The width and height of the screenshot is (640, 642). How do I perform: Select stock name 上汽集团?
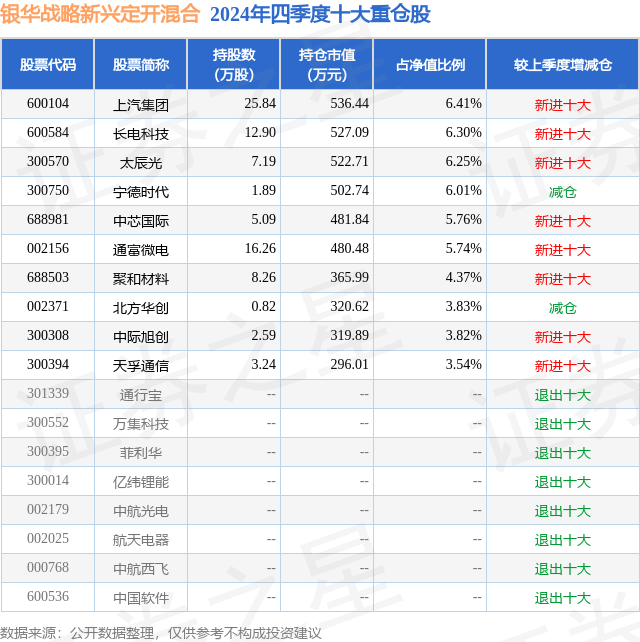coord(141,105)
